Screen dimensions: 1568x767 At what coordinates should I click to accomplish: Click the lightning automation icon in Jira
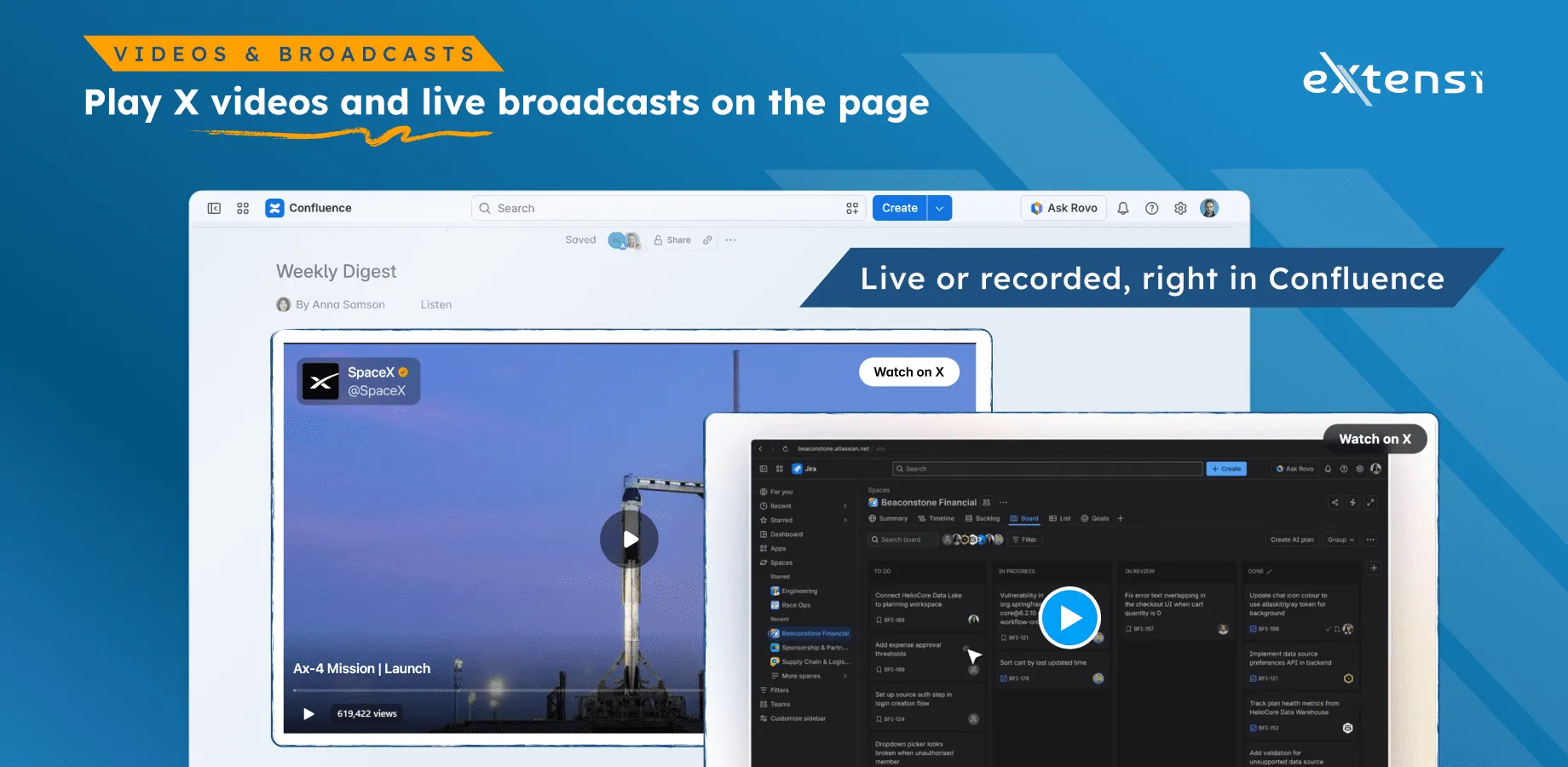click(1352, 503)
